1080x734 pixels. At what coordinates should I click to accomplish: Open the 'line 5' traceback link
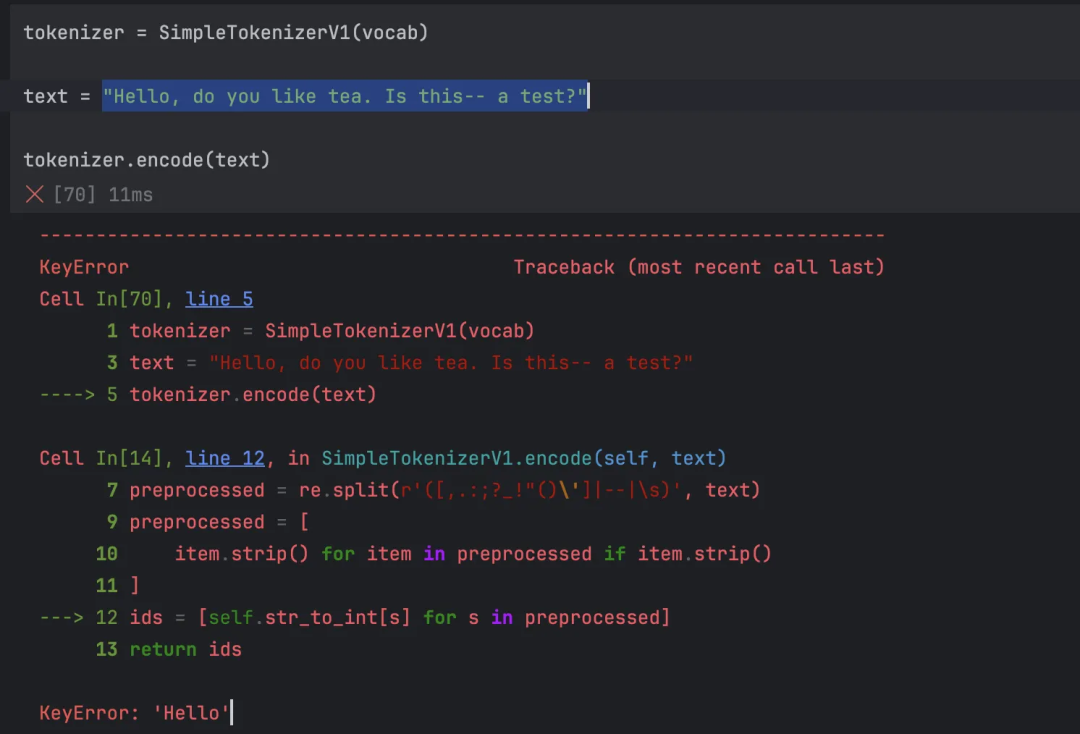[x=219, y=299]
